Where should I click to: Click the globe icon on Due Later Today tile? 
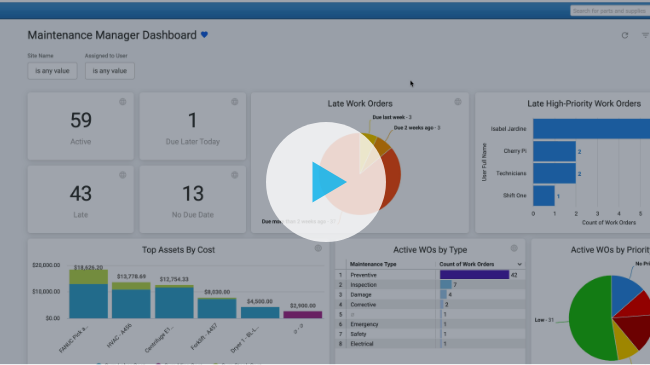coord(235,102)
